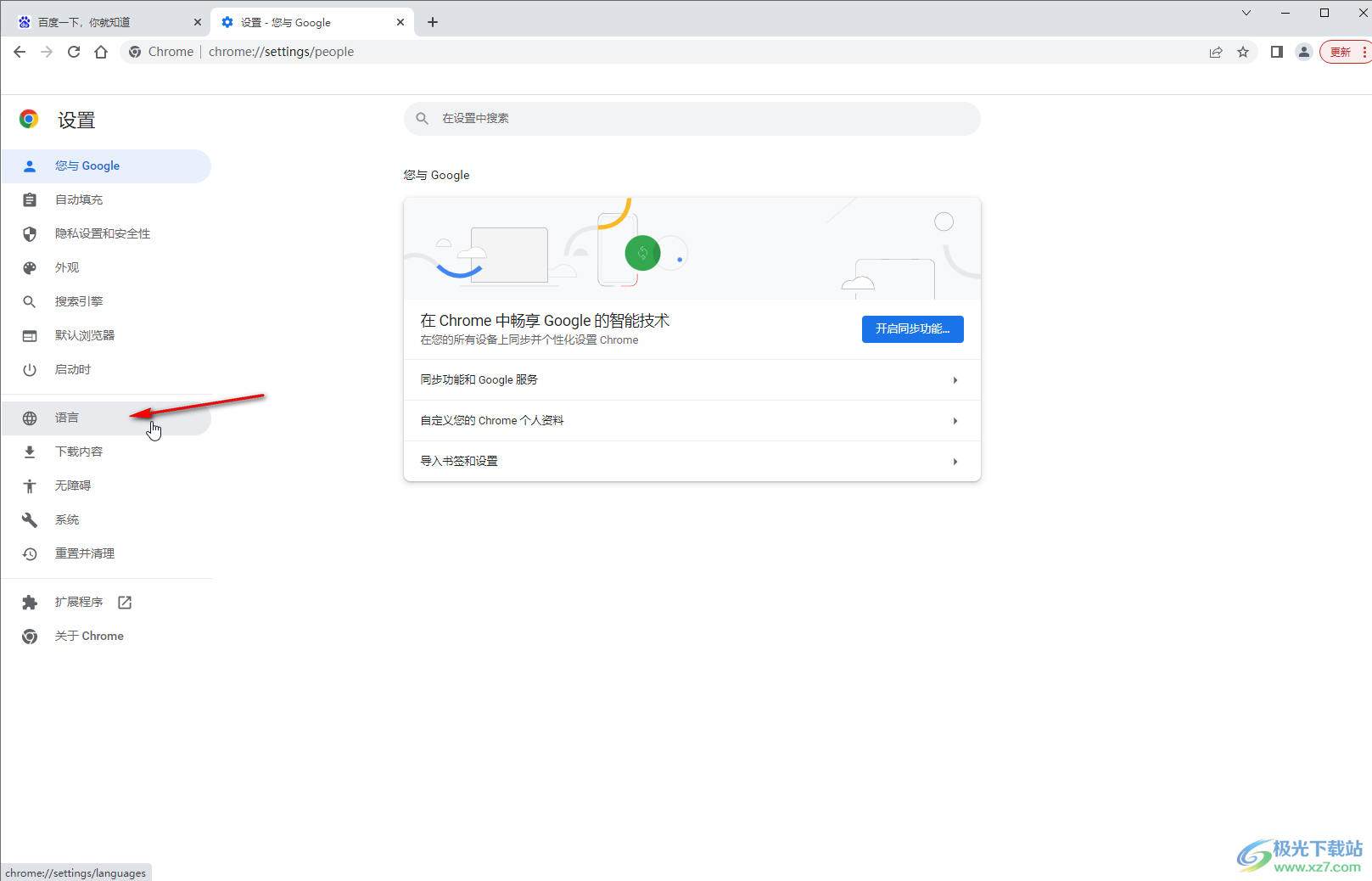The height and width of the screenshot is (881, 1372).
Task: Open 启动时 startup settings
Action: (x=106, y=370)
